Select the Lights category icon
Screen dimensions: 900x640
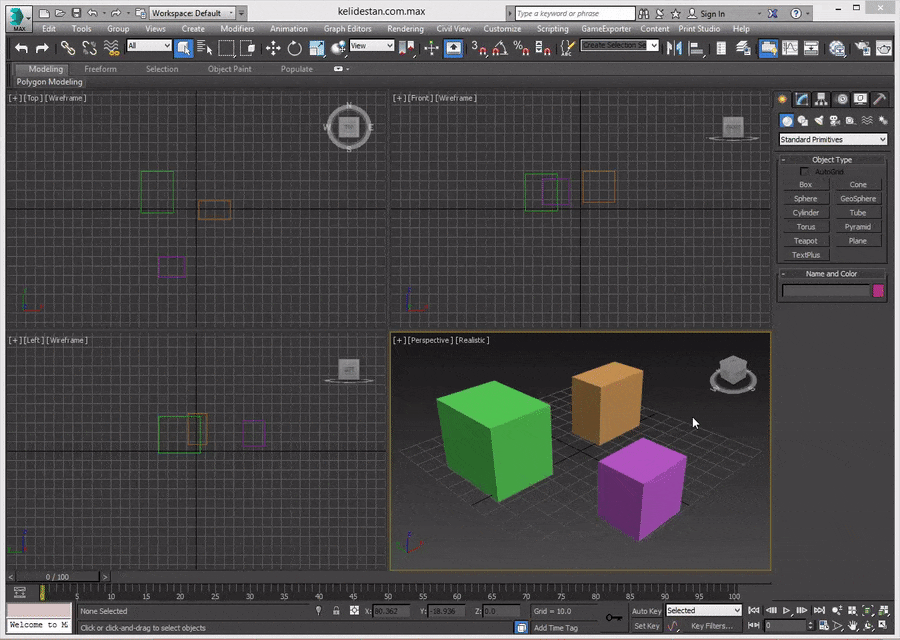(818, 121)
